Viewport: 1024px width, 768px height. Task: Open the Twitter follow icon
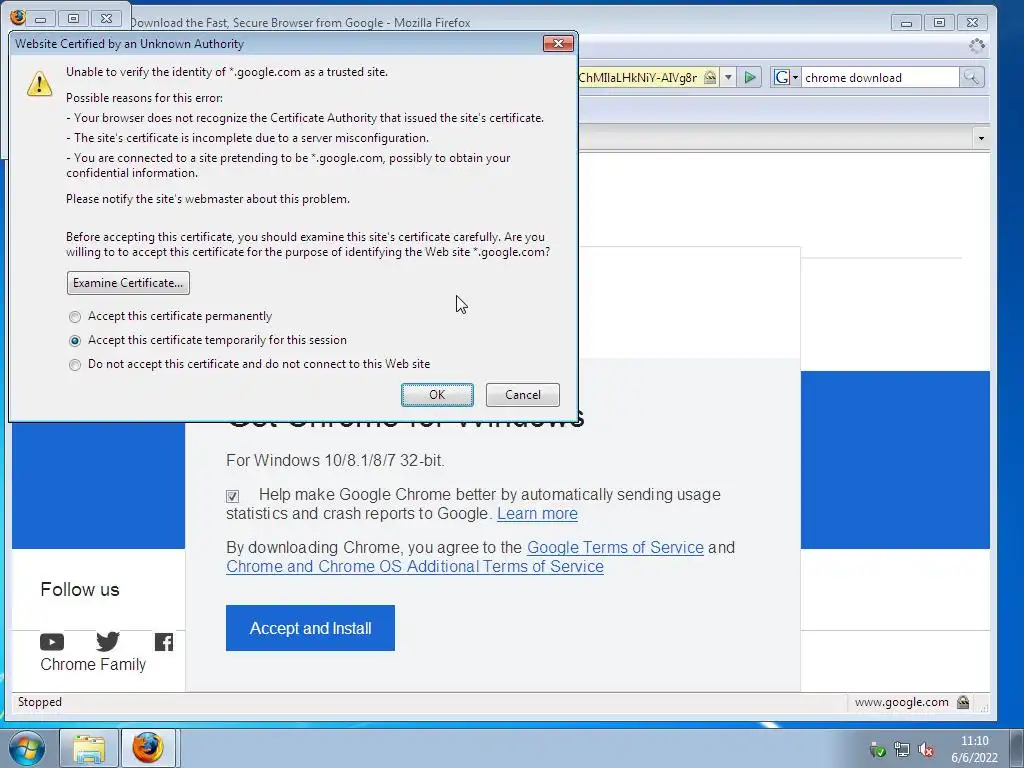click(x=108, y=642)
